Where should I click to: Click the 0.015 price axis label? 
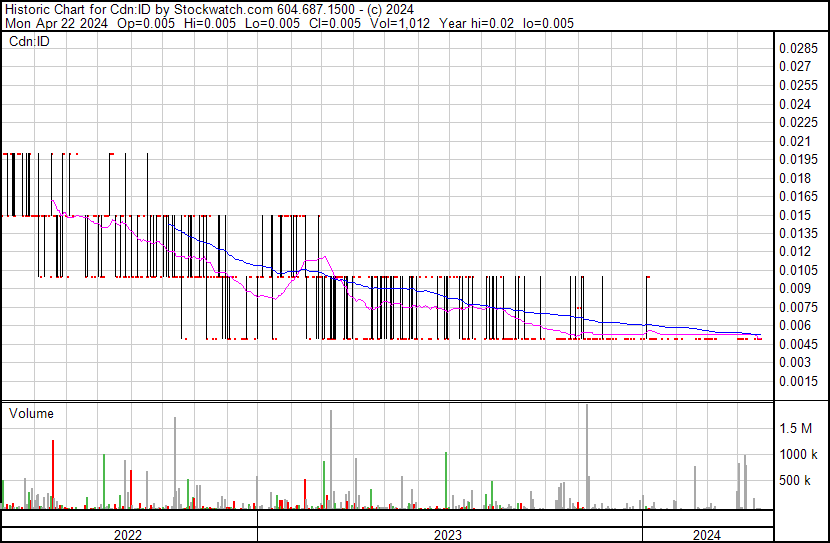coord(795,215)
